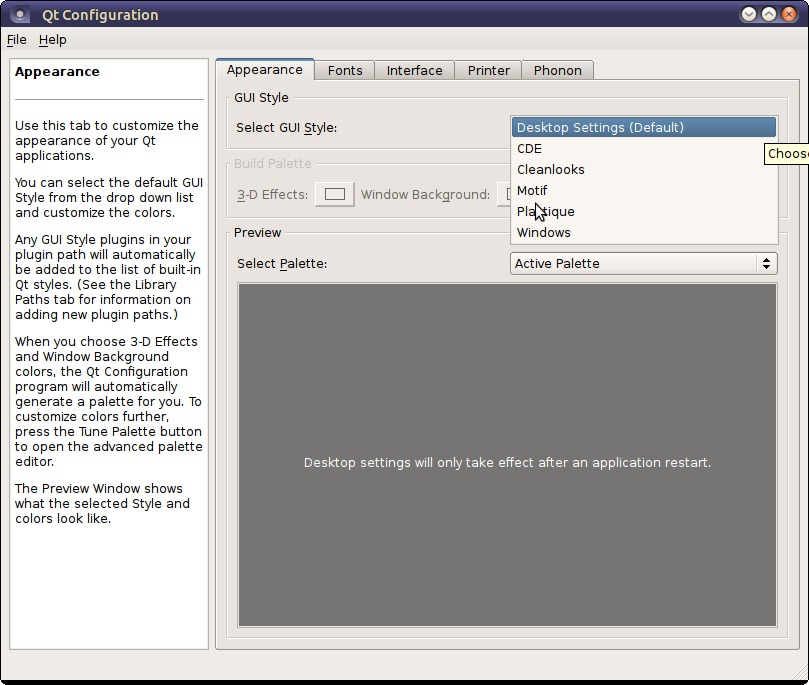Screen dimensions: 809x685
Task: Choose Windows from the GUI style list
Action: [x=644, y=233]
